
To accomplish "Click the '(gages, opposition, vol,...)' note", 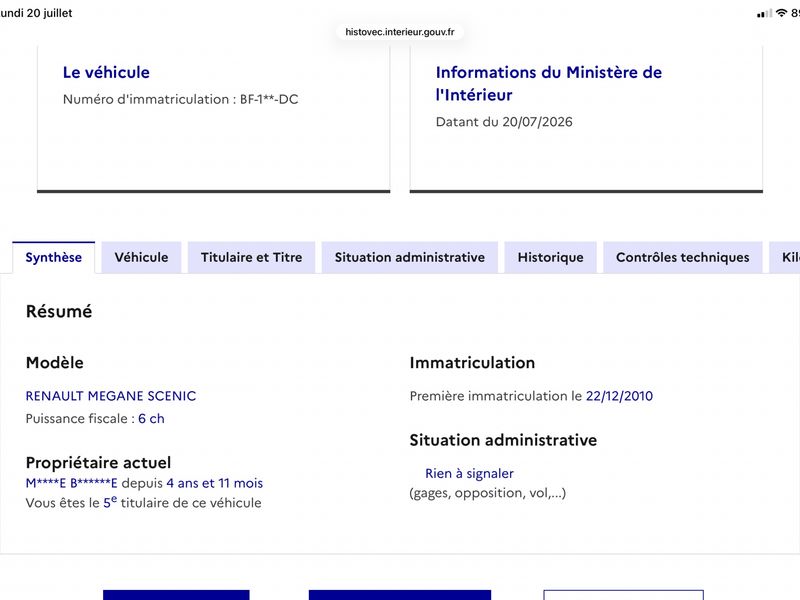I will (488, 493).
